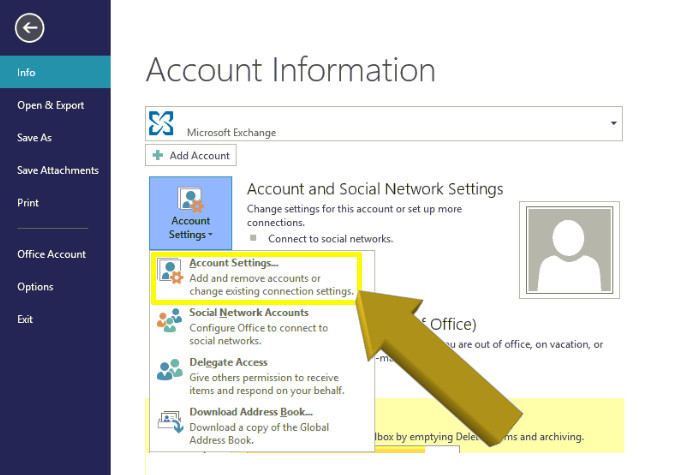
Task: Click the Account Settings menu item icon
Action: click(170, 273)
